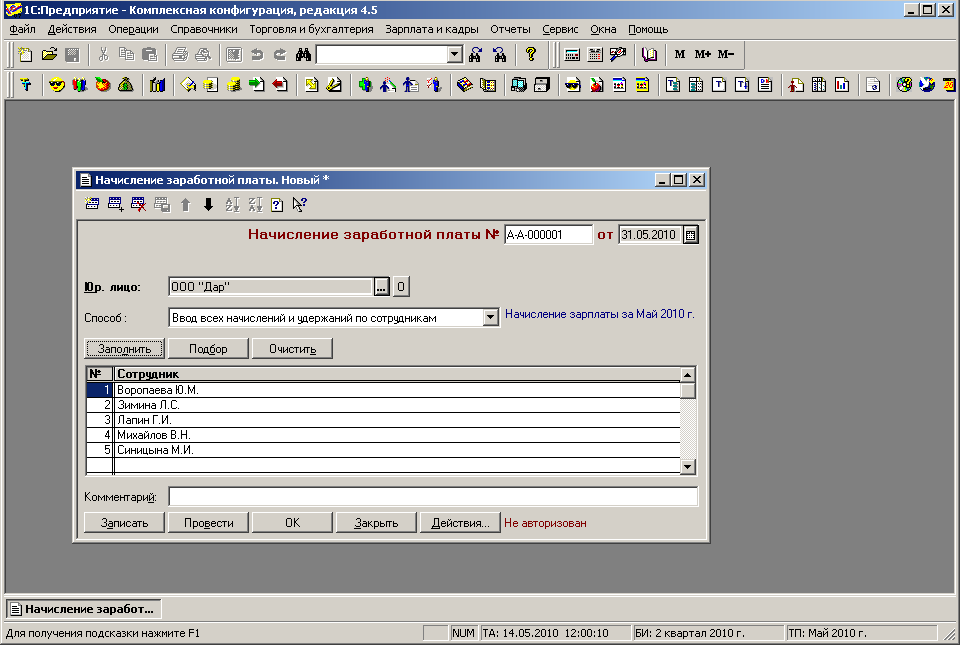Delete the row with the red X icon
This screenshot has height=645, width=960.
(x=138, y=204)
